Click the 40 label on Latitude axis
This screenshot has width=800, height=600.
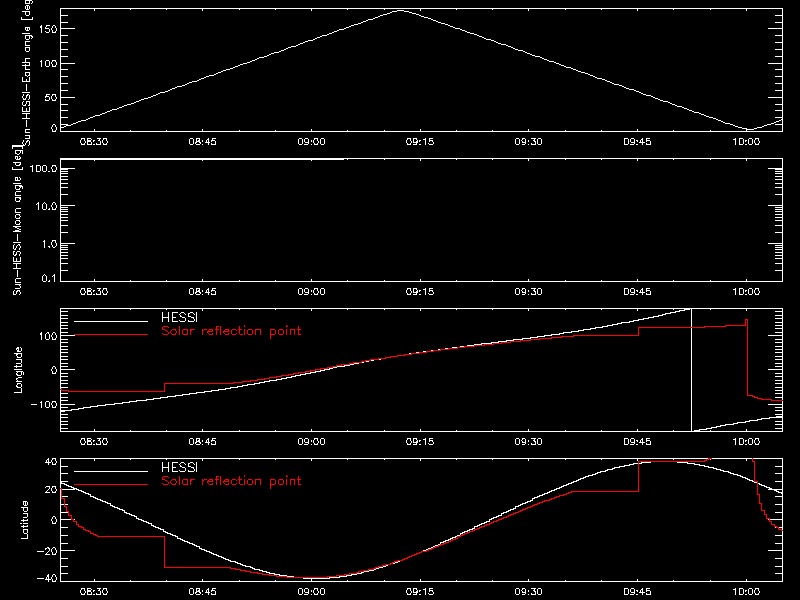(x=51, y=462)
